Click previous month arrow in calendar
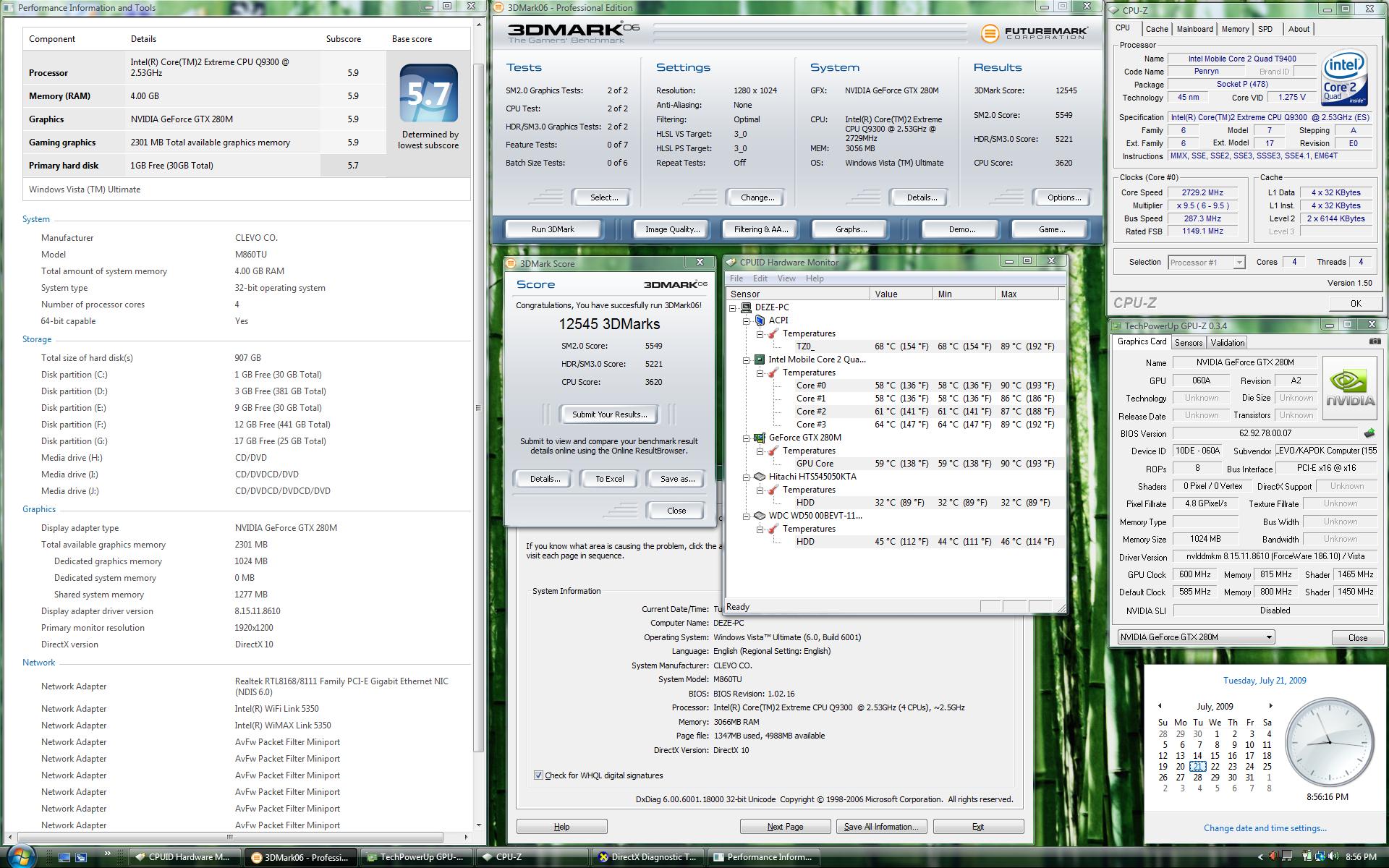This screenshot has height=868, width=1389. pos(1160,706)
